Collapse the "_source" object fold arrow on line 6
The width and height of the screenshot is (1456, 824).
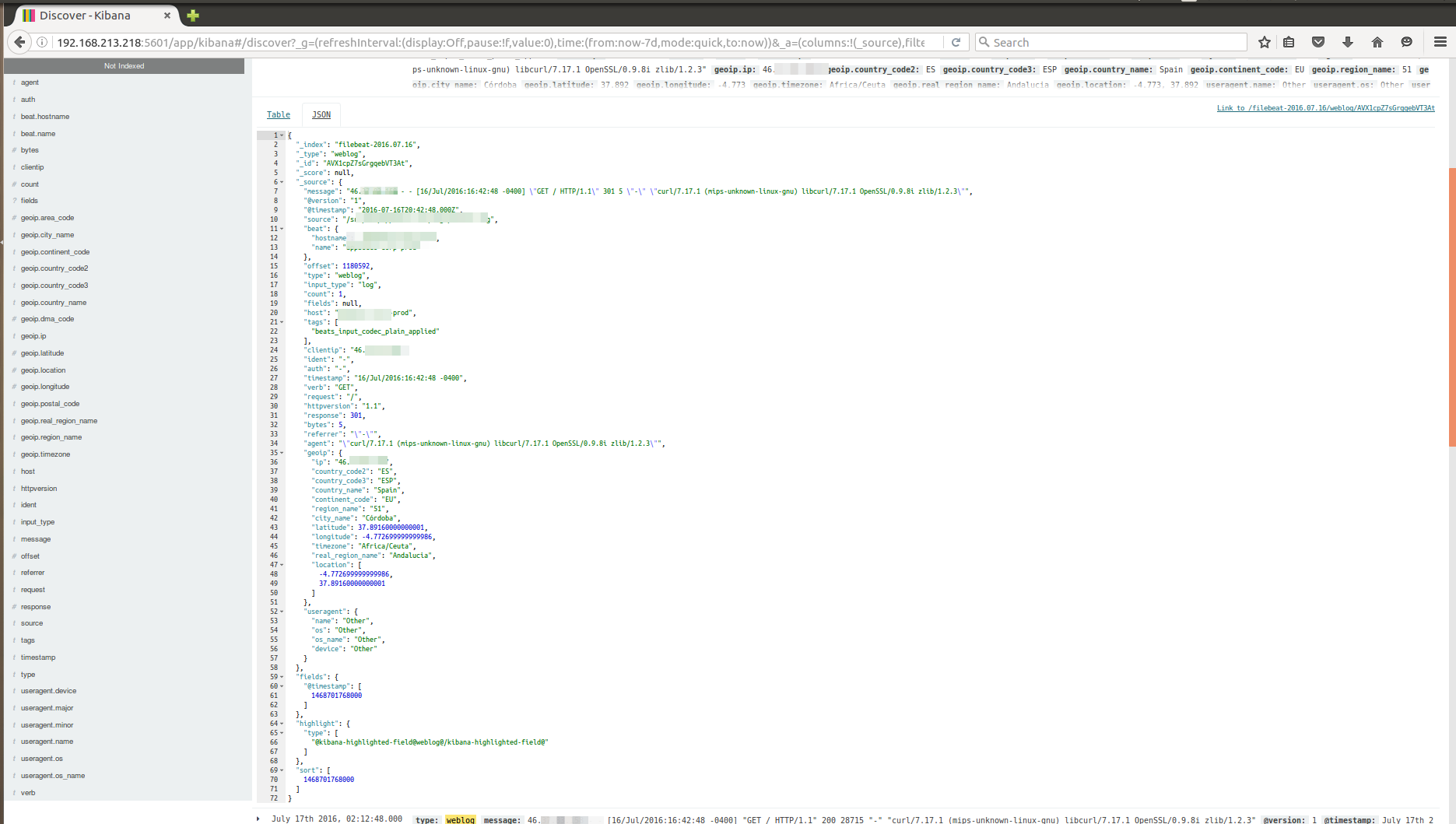tap(282, 182)
